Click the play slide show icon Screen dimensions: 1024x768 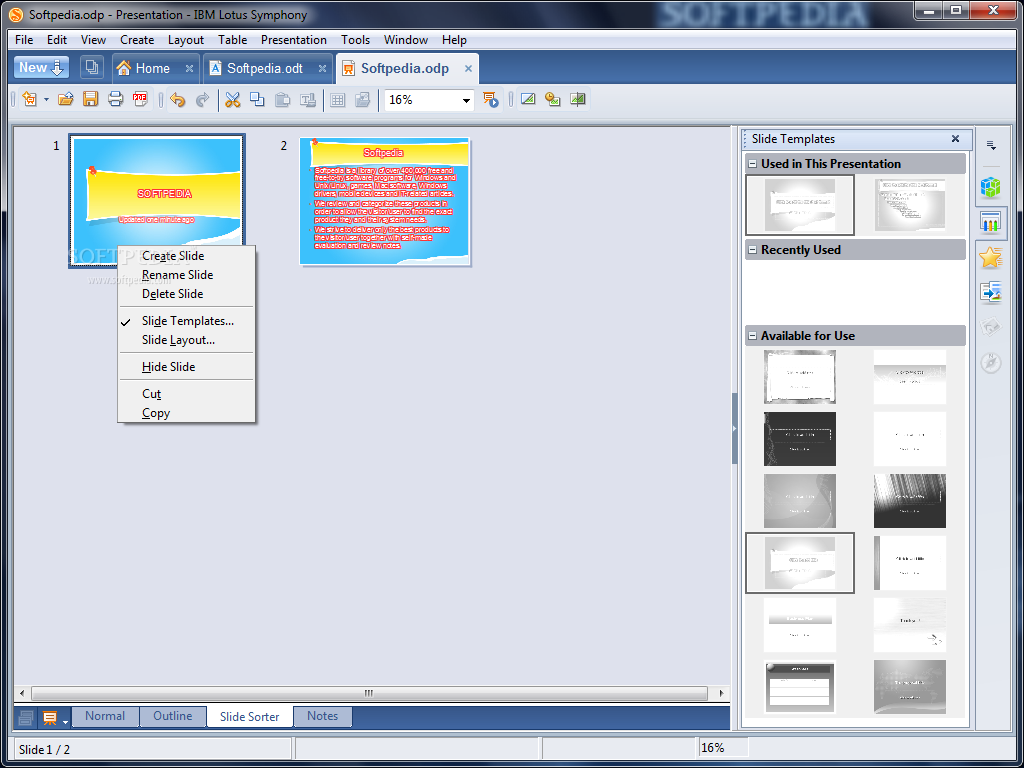[490, 99]
